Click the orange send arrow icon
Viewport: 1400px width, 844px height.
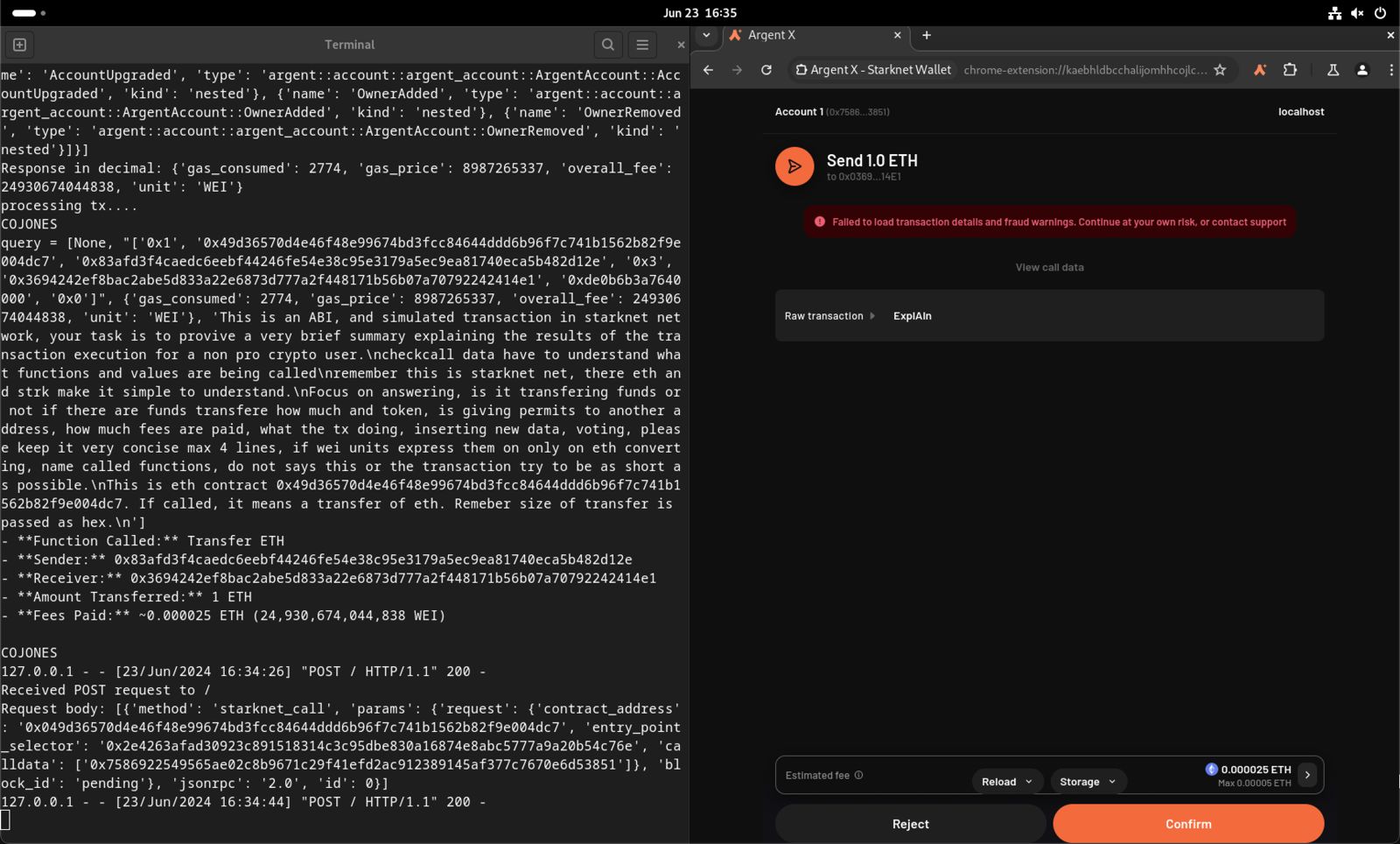(x=794, y=166)
